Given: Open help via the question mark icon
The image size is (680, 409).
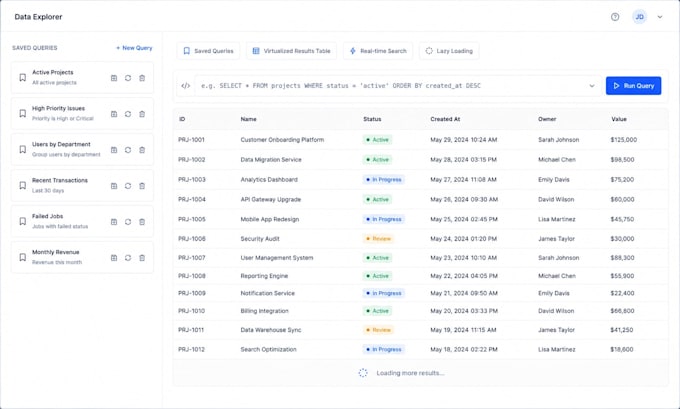Looking at the screenshot, I should [x=615, y=17].
